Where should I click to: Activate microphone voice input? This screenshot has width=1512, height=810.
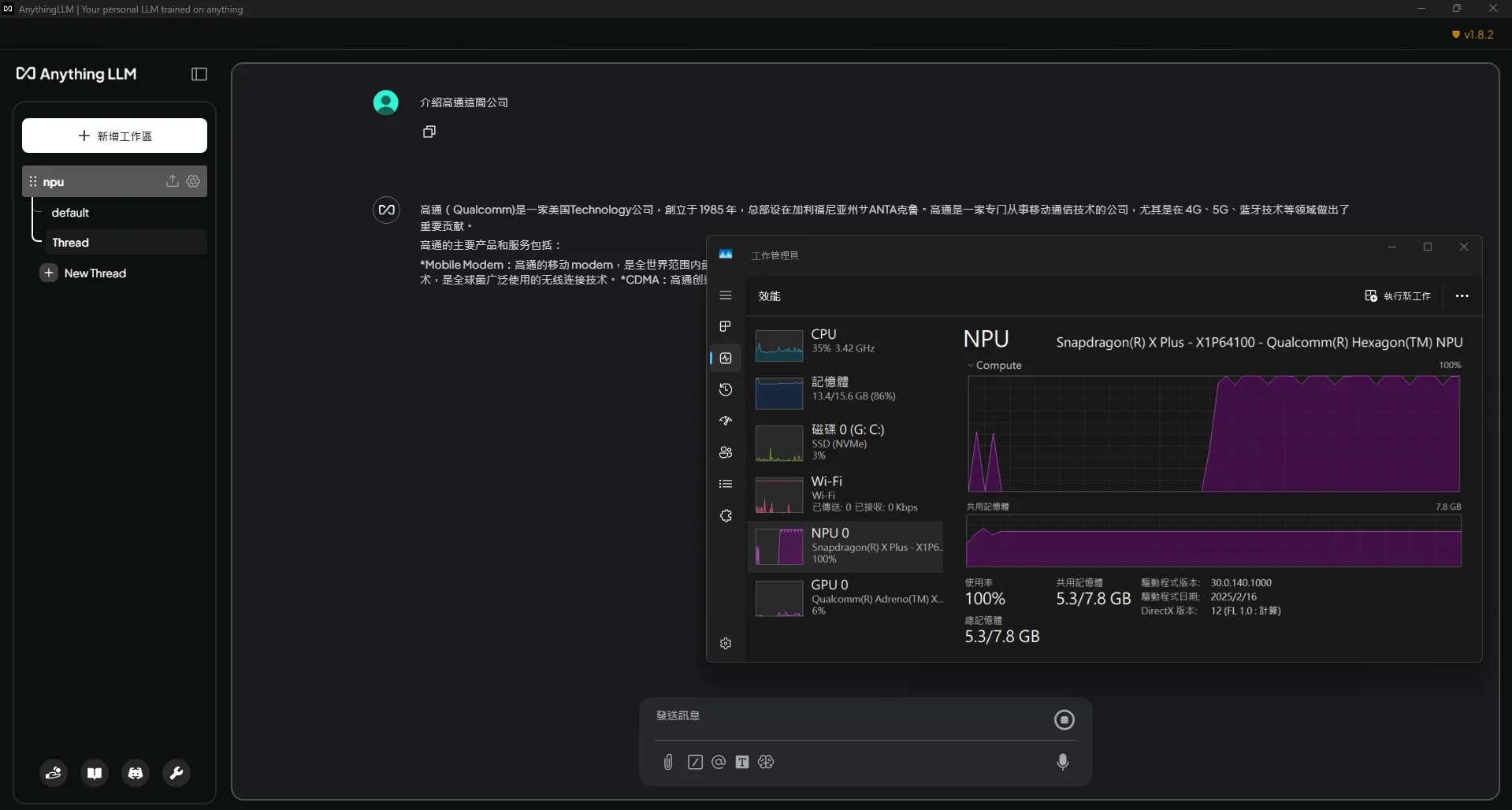point(1063,762)
